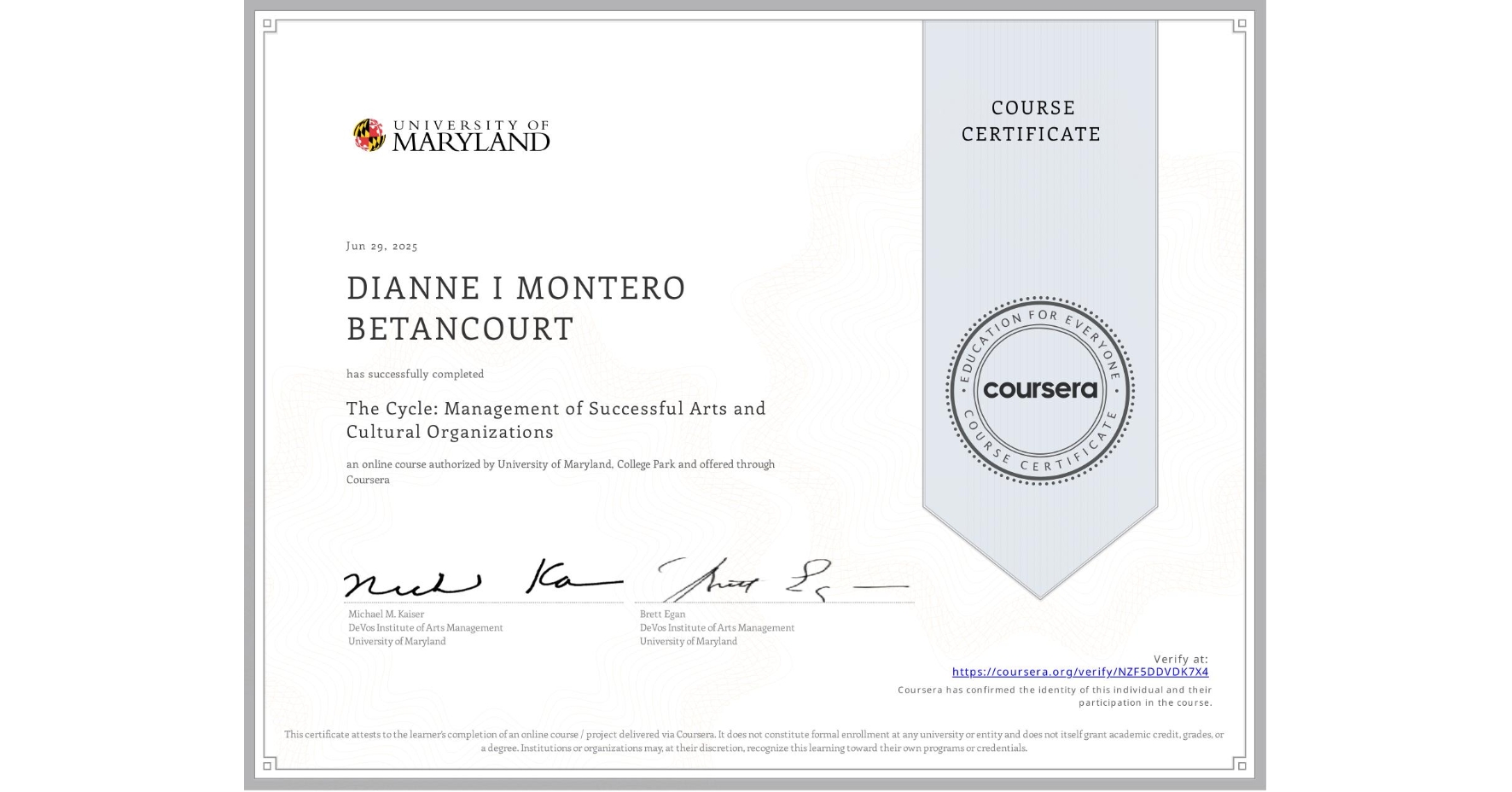Screen dimensions: 1512x792
Task: Click 'University of Maryland' under Michael Kaiser
Action: coord(397,641)
